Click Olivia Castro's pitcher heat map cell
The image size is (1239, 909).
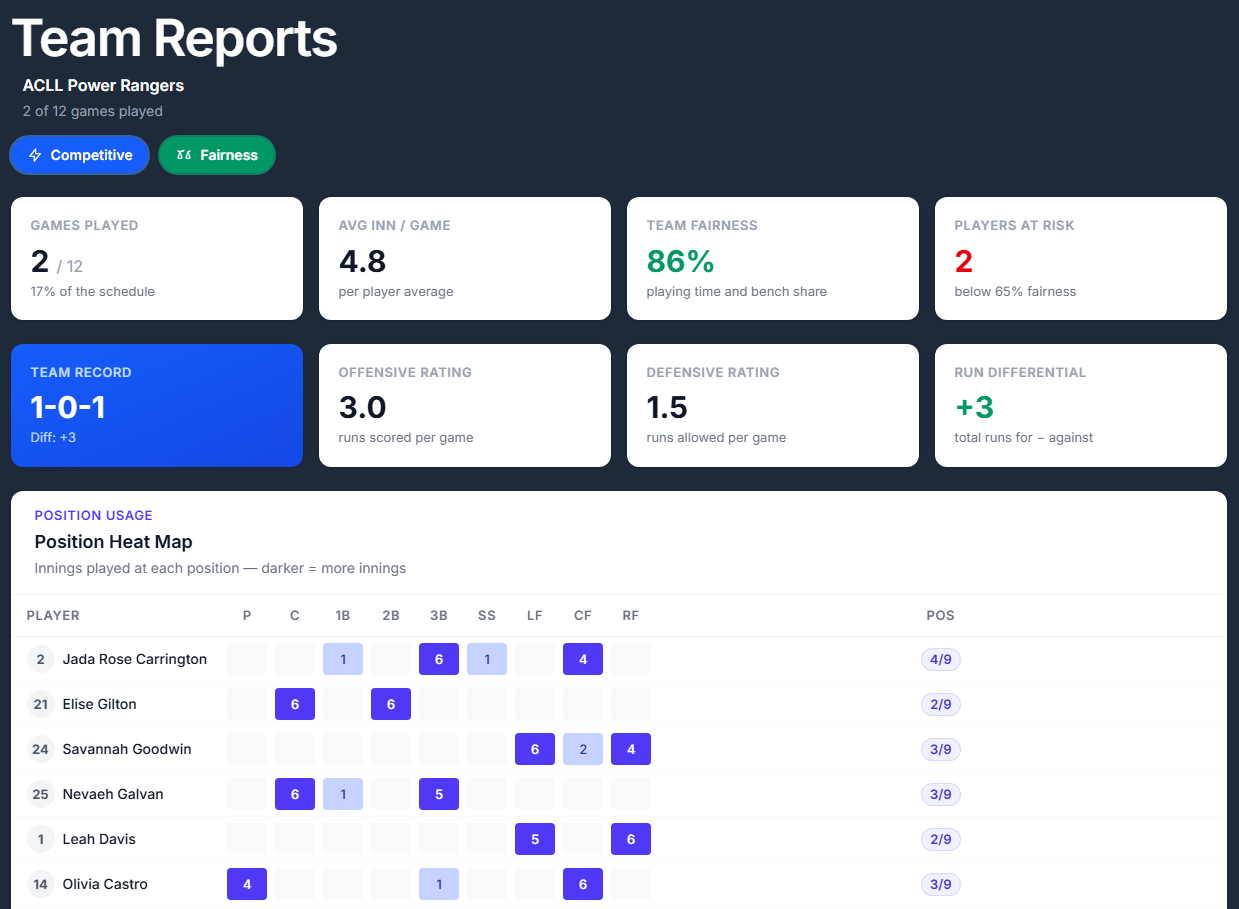point(247,884)
